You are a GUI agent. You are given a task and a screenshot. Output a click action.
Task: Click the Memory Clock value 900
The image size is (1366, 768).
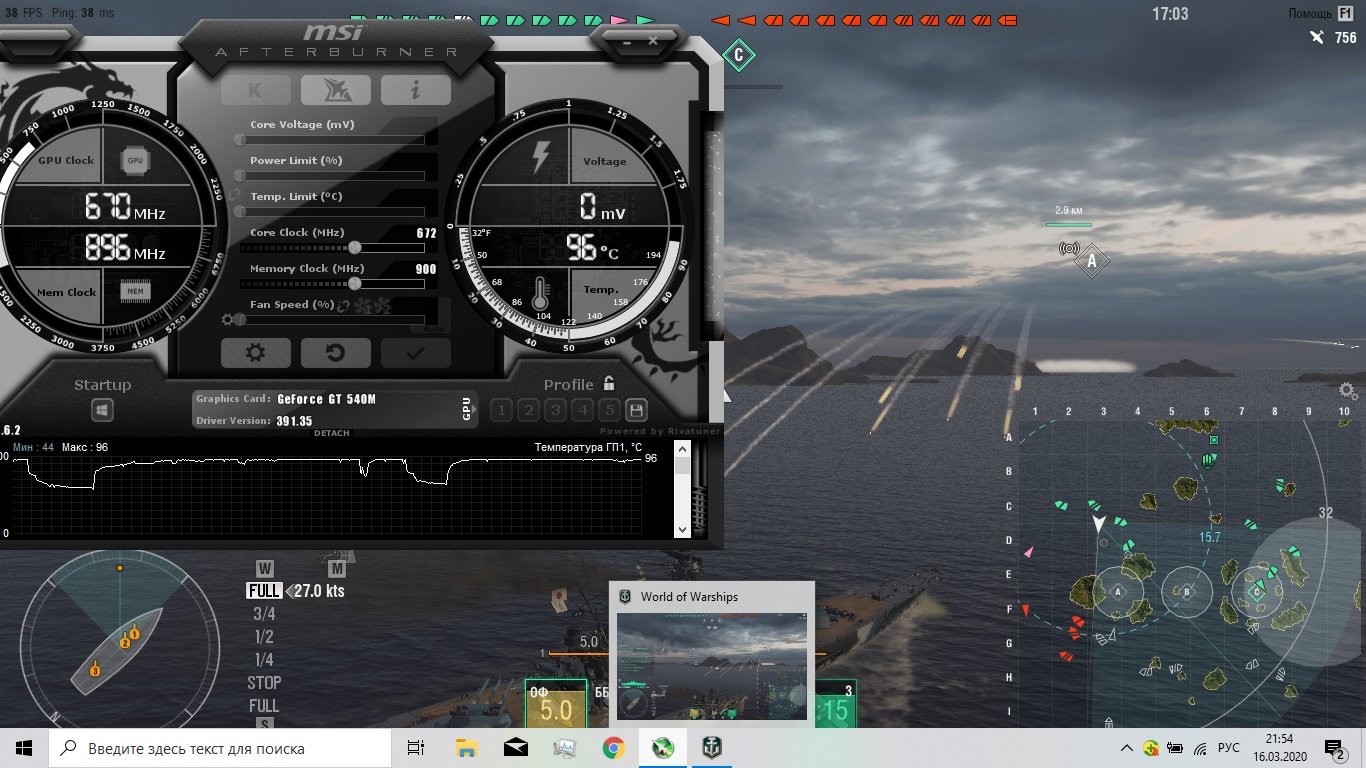tap(426, 269)
